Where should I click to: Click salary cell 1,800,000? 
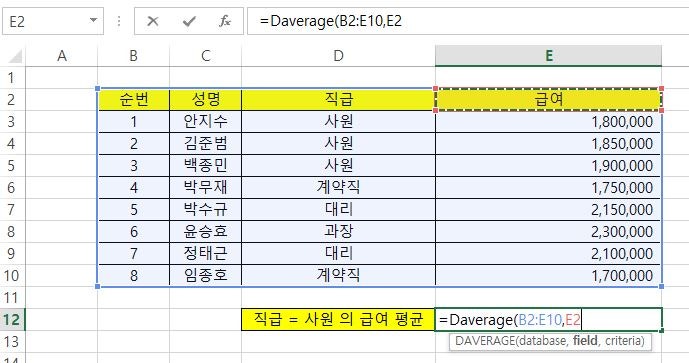click(548, 122)
